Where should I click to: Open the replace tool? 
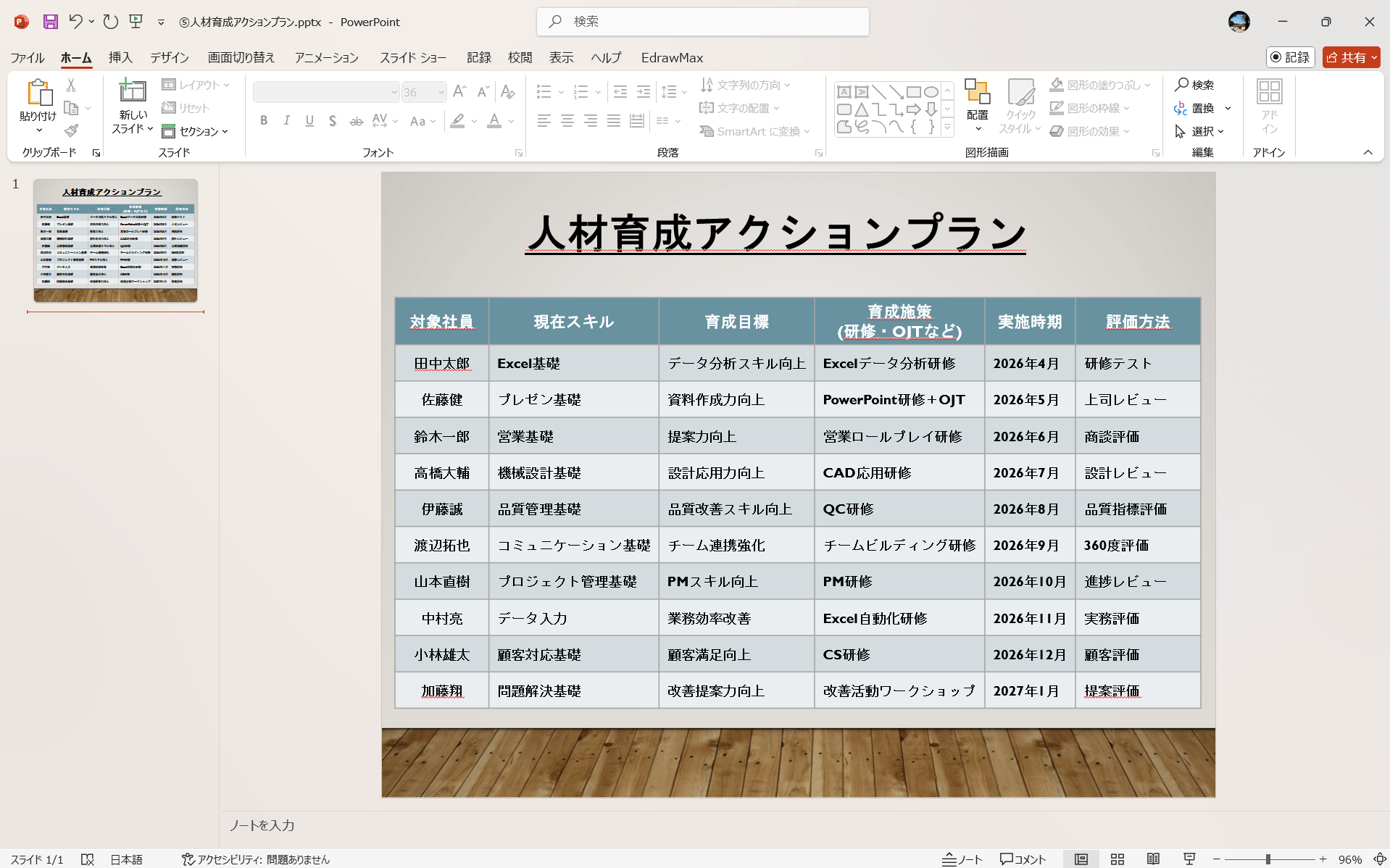pyautogui.click(x=1202, y=108)
